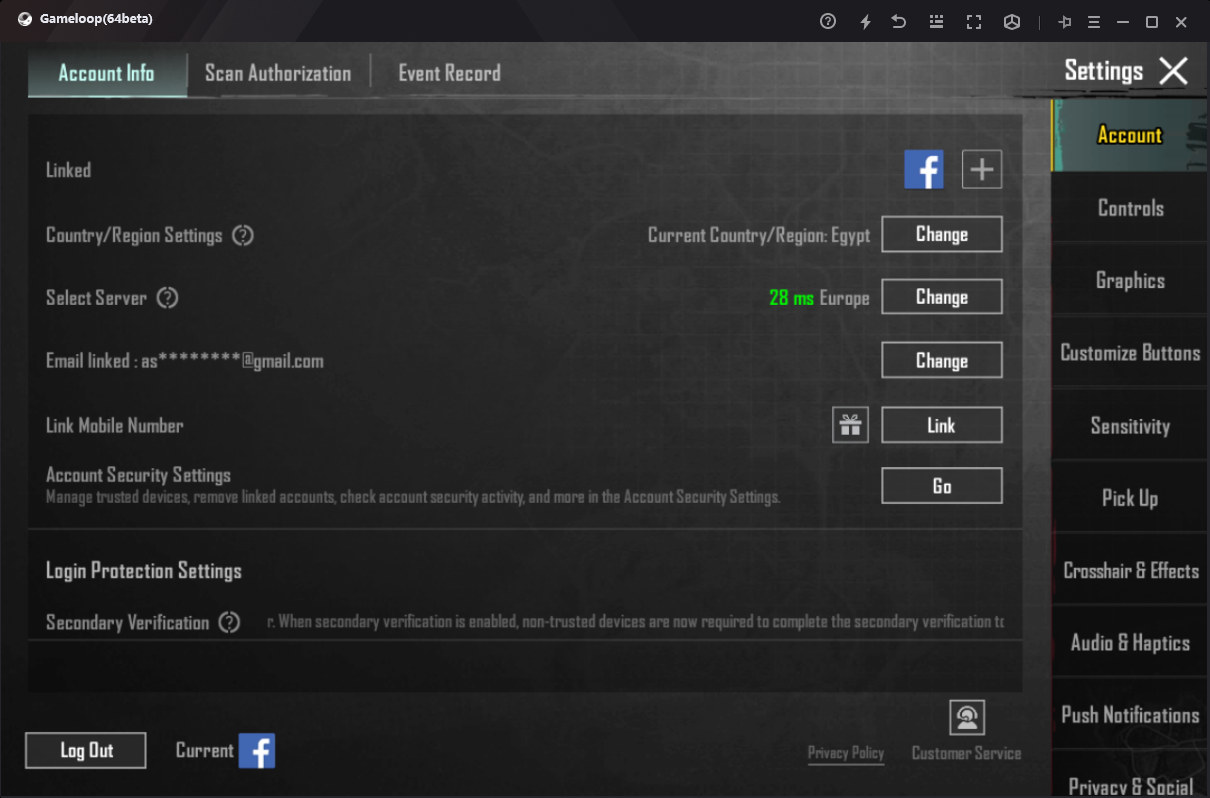This screenshot has height=798, width=1210.
Task: Open Controls settings category
Action: click(x=1130, y=208)
